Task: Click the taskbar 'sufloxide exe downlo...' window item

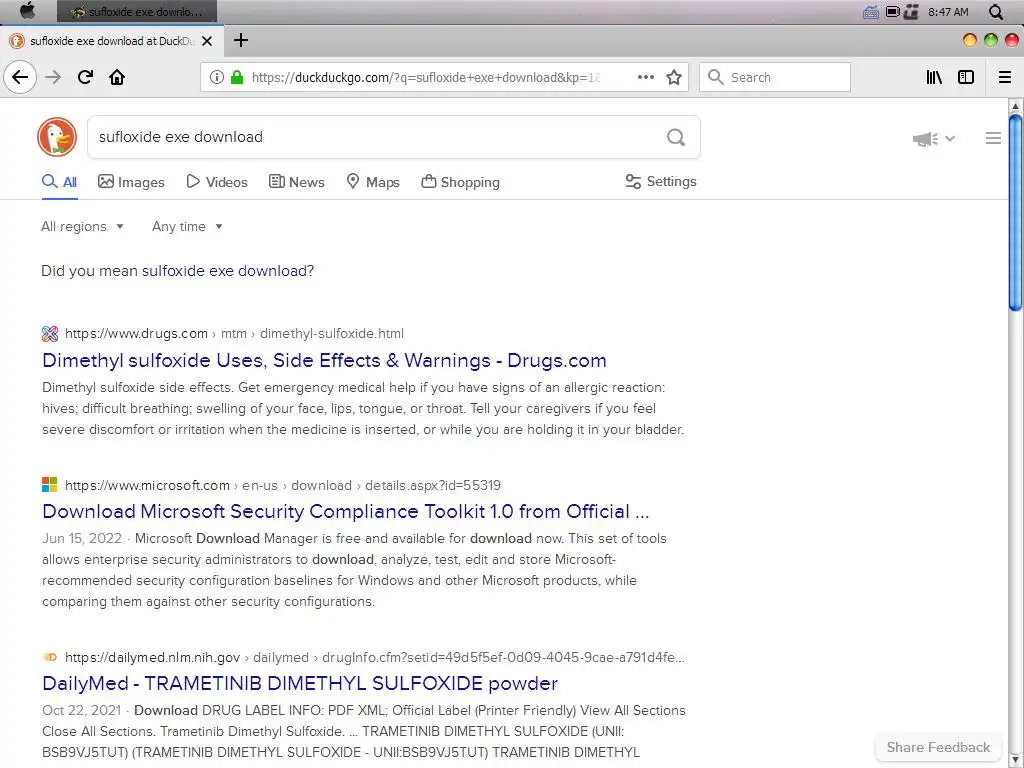Action: click(x=136, y=11)
